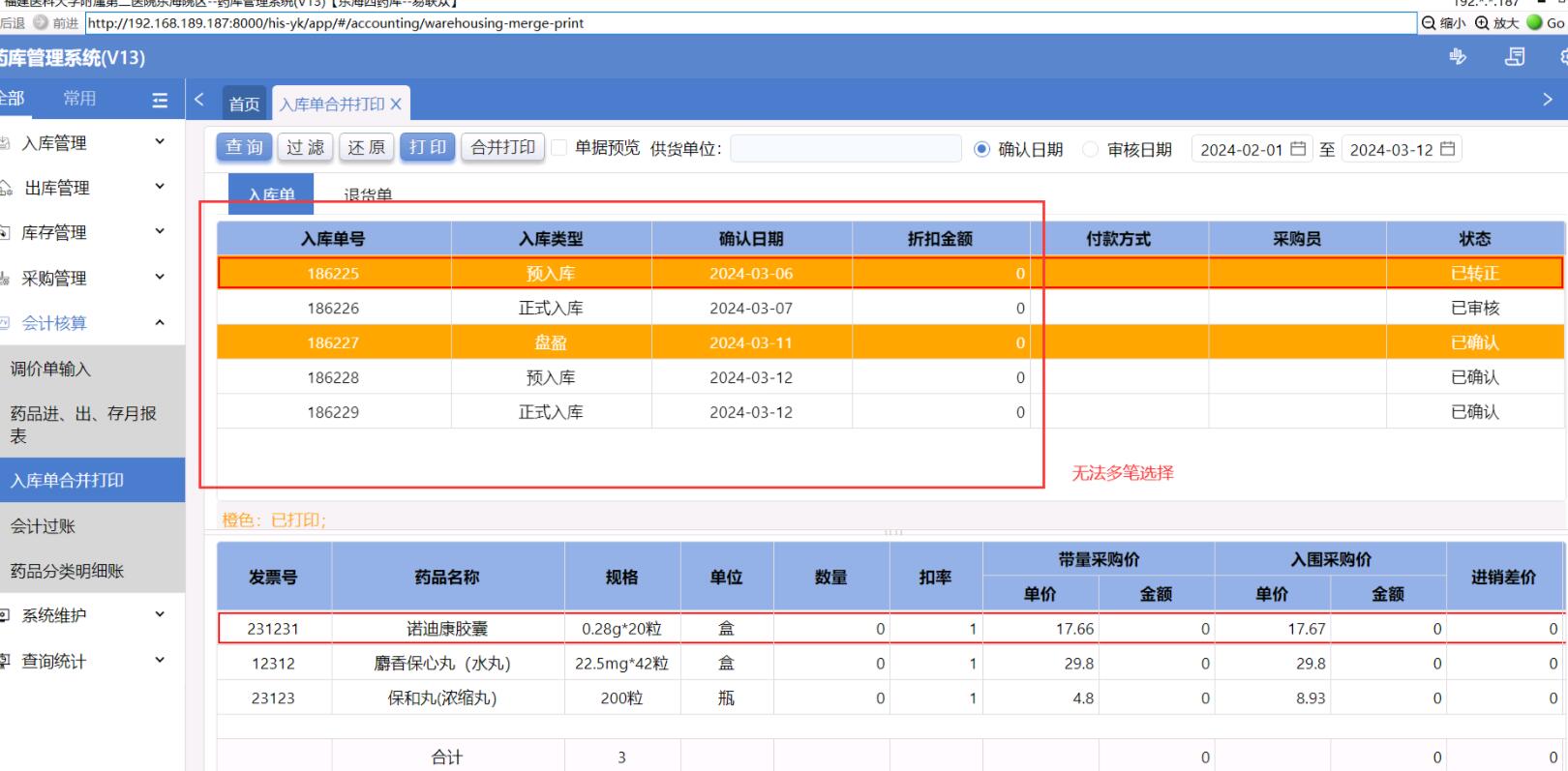This screenshot has height=771, width=1568.
Task: Select the 审核日期 radio button
Action: click(1091, 149)
